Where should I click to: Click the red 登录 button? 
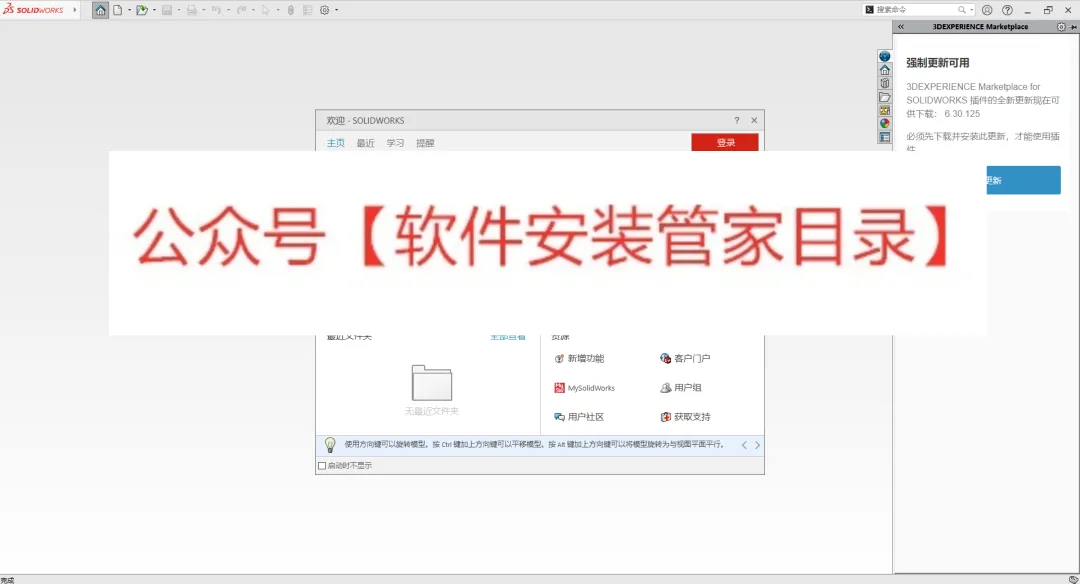[725, 142]
